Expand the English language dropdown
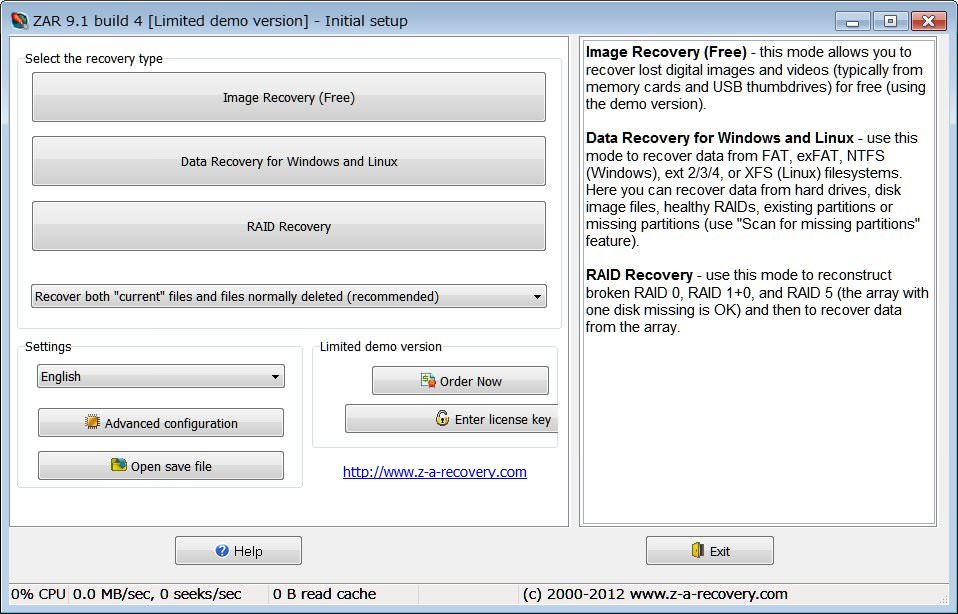 point(161,376)
